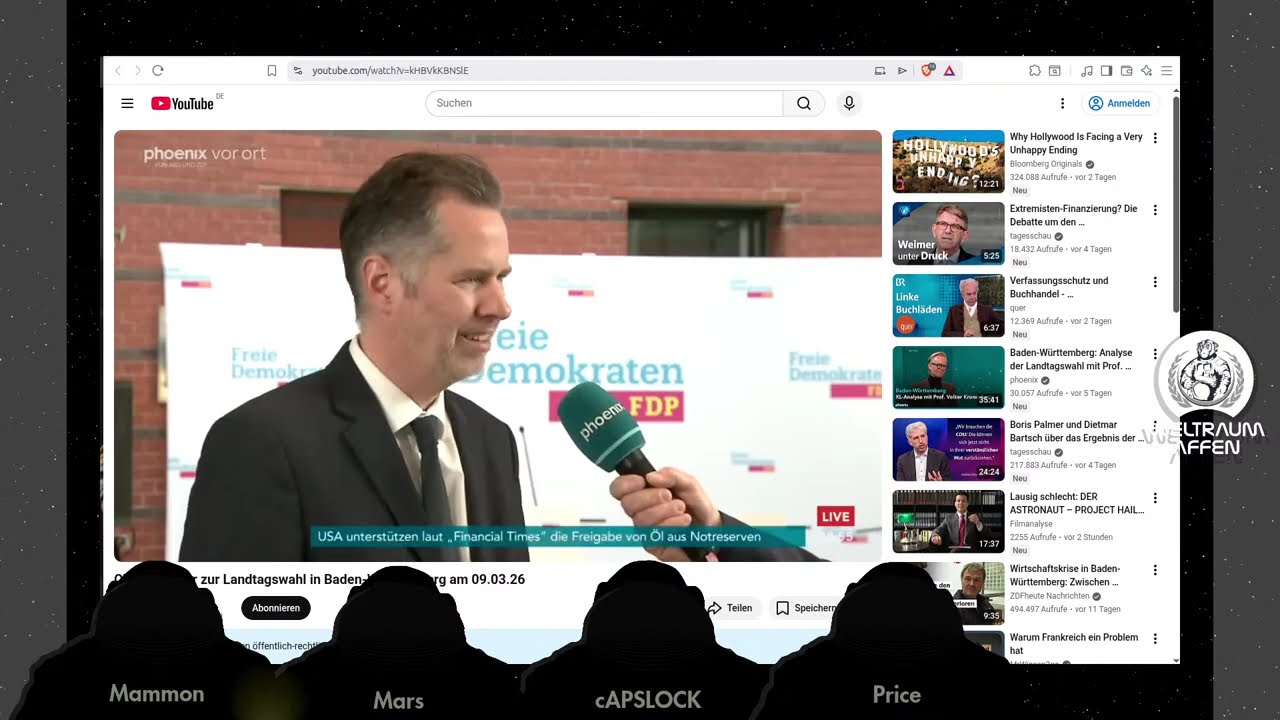This screenshot has width=1280, height=720.
Task: Open options for Wirtschaftskrise video
Action: 1155,570
